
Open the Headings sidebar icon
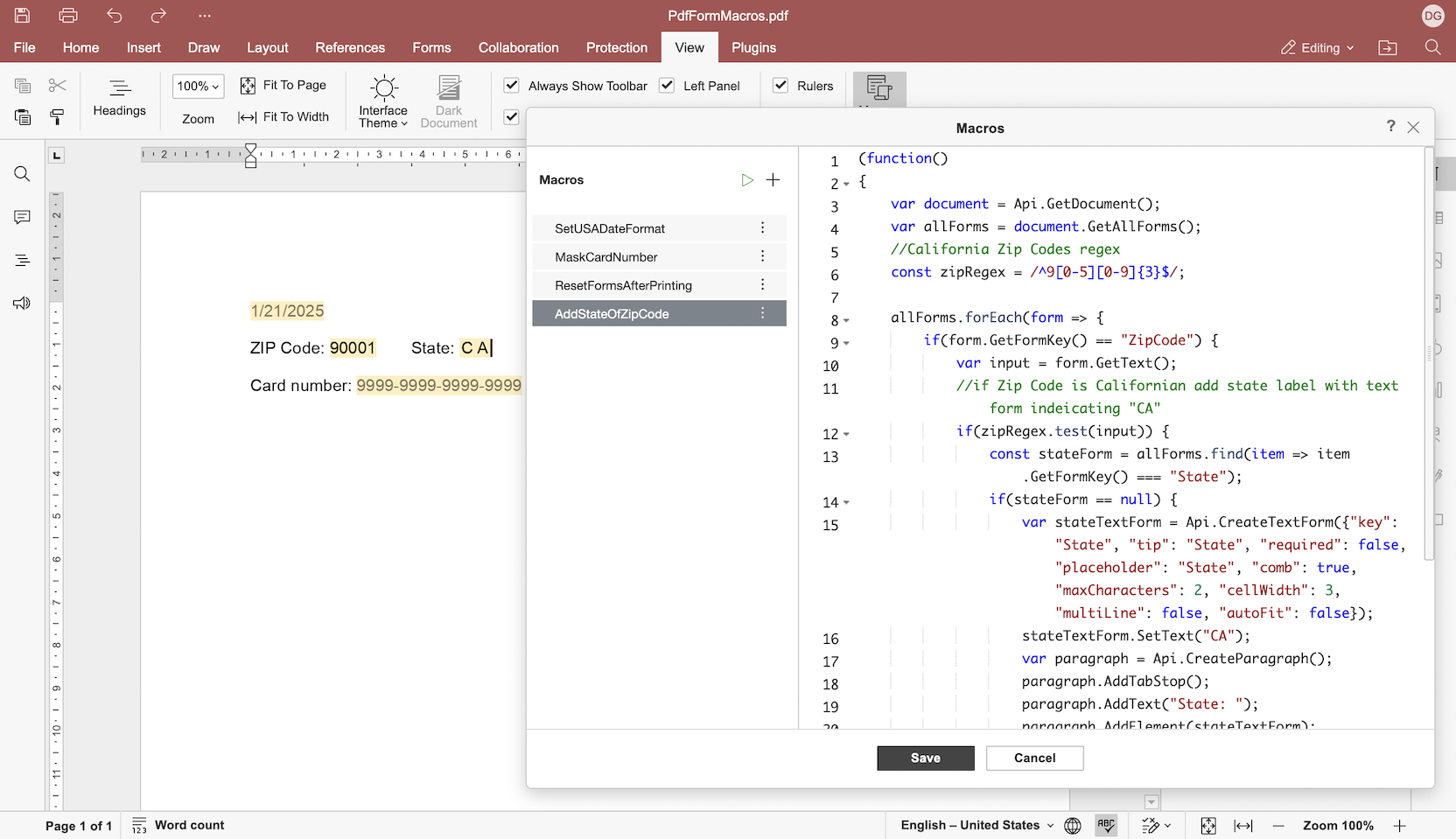22,260
